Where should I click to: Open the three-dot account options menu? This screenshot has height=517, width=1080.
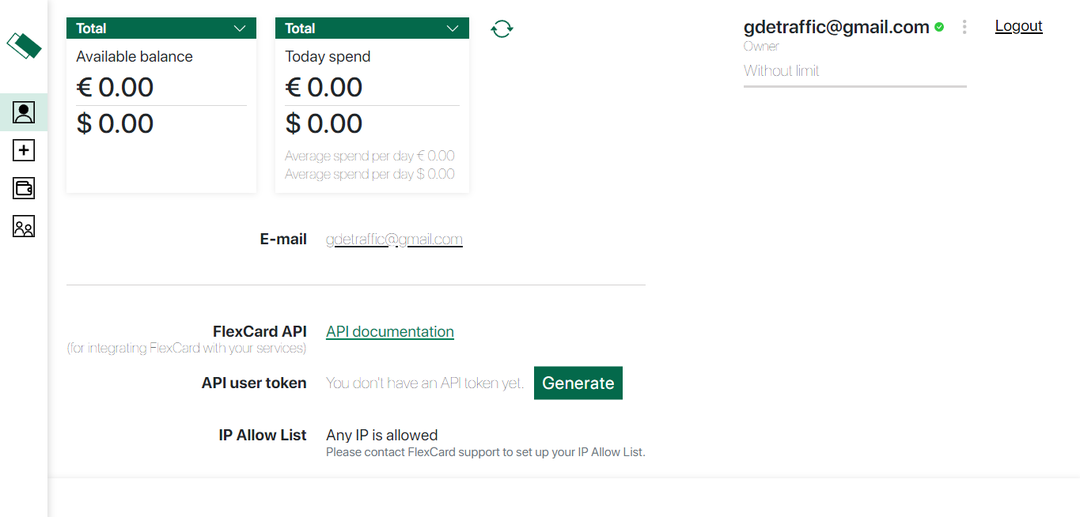[964, 27]
